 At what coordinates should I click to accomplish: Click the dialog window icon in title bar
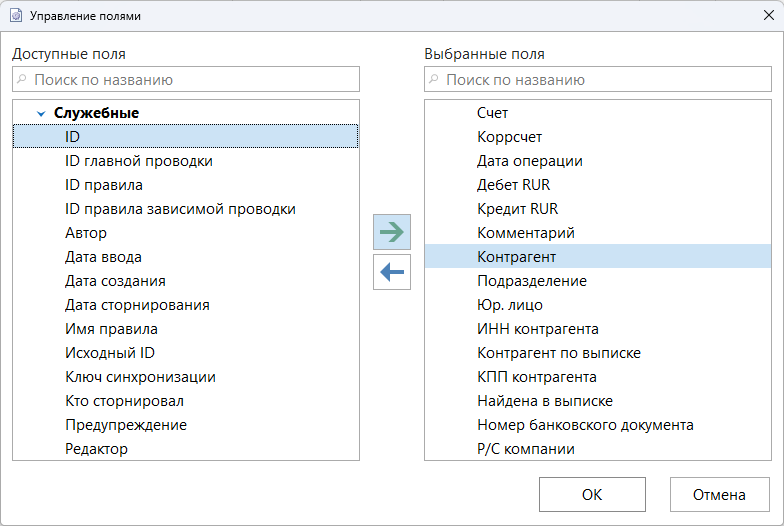[15, 16]
